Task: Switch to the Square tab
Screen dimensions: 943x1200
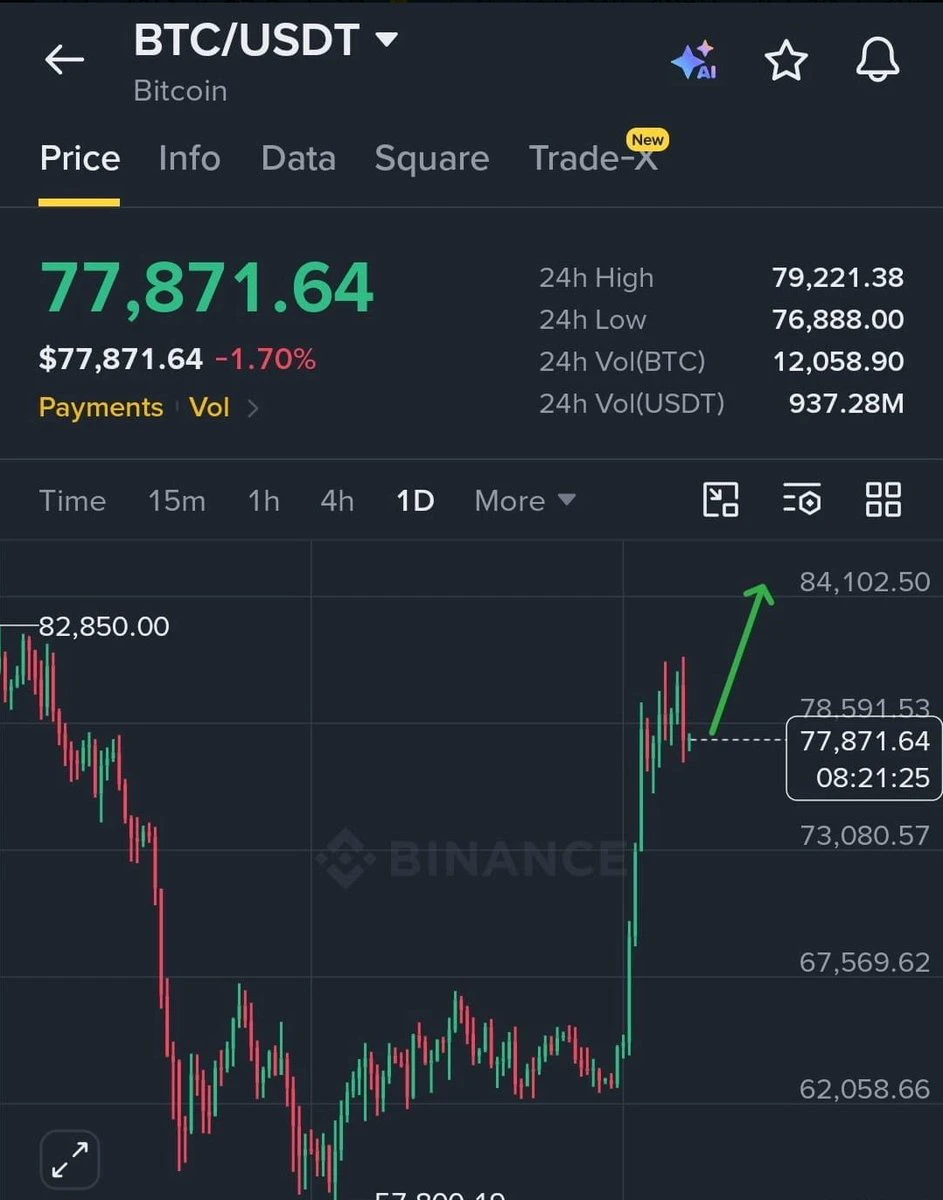Action: (432, 158)
